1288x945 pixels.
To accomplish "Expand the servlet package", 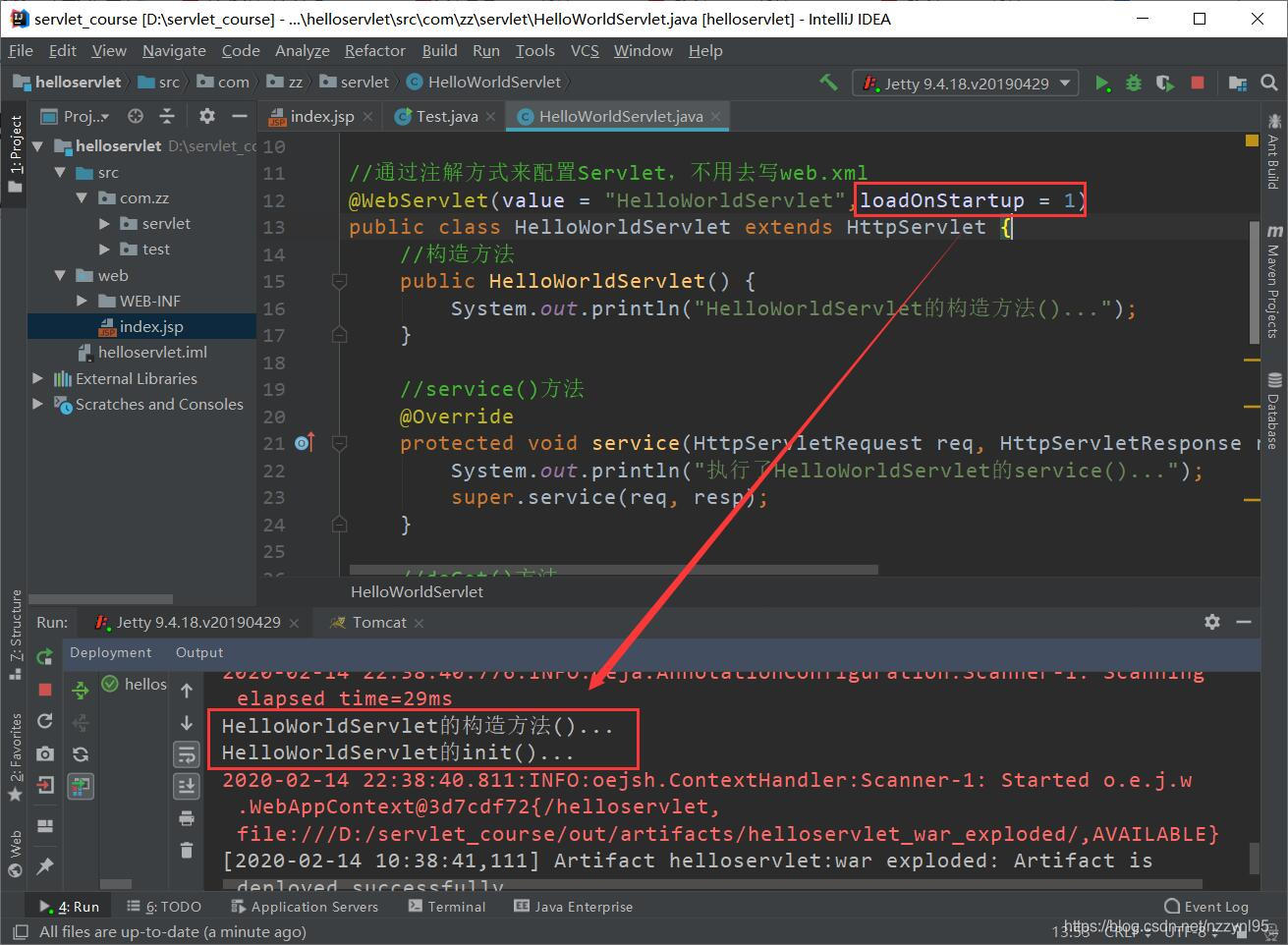I will (x=104, y=224).
